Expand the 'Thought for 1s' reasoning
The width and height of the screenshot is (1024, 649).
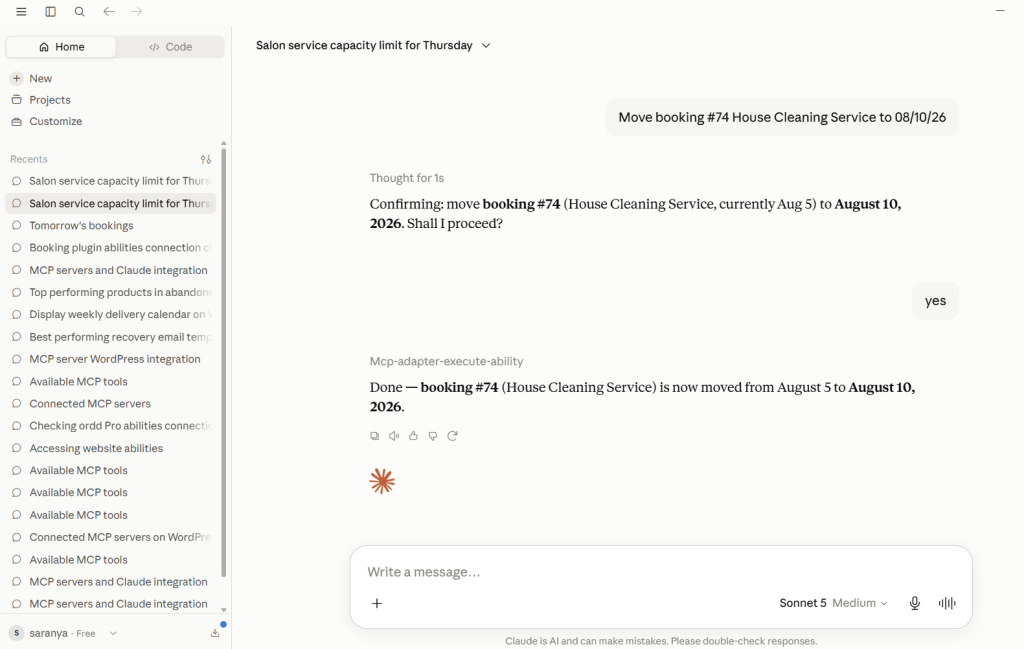tap(407, 178)
